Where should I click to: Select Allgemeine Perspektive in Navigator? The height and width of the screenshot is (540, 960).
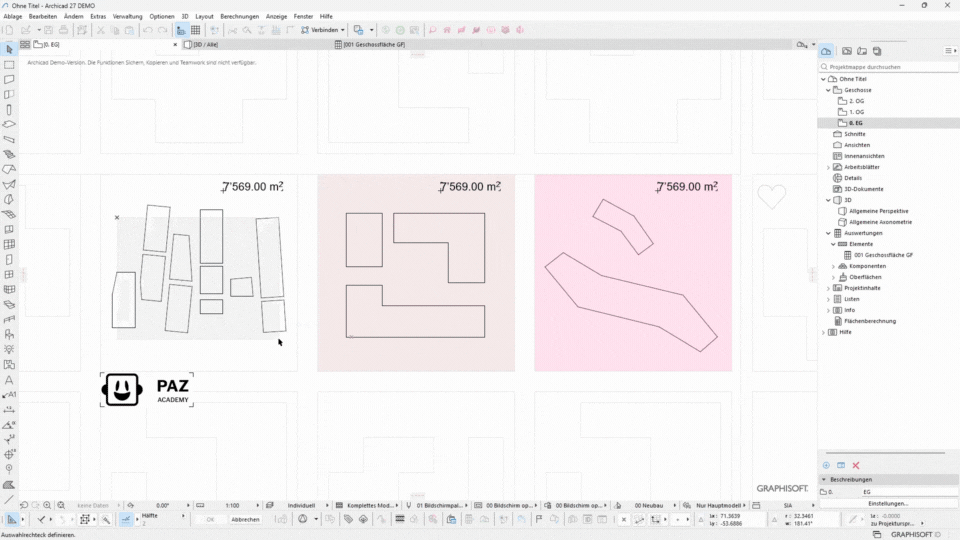pos(878,211)
